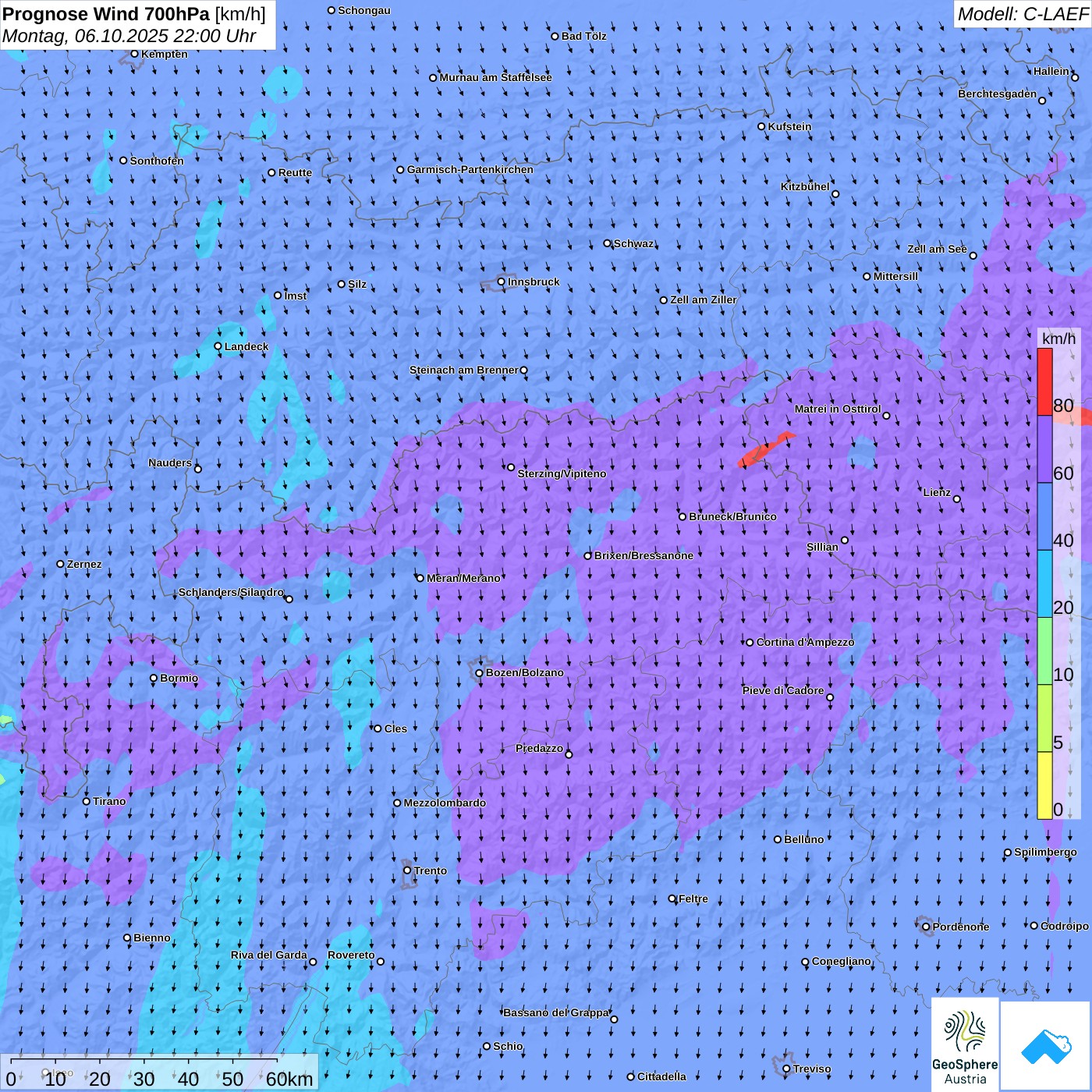Viewport: 1092px width, 1092px height.
Task: Click the Berchtesgaden city label
Action: pos(998,94)
